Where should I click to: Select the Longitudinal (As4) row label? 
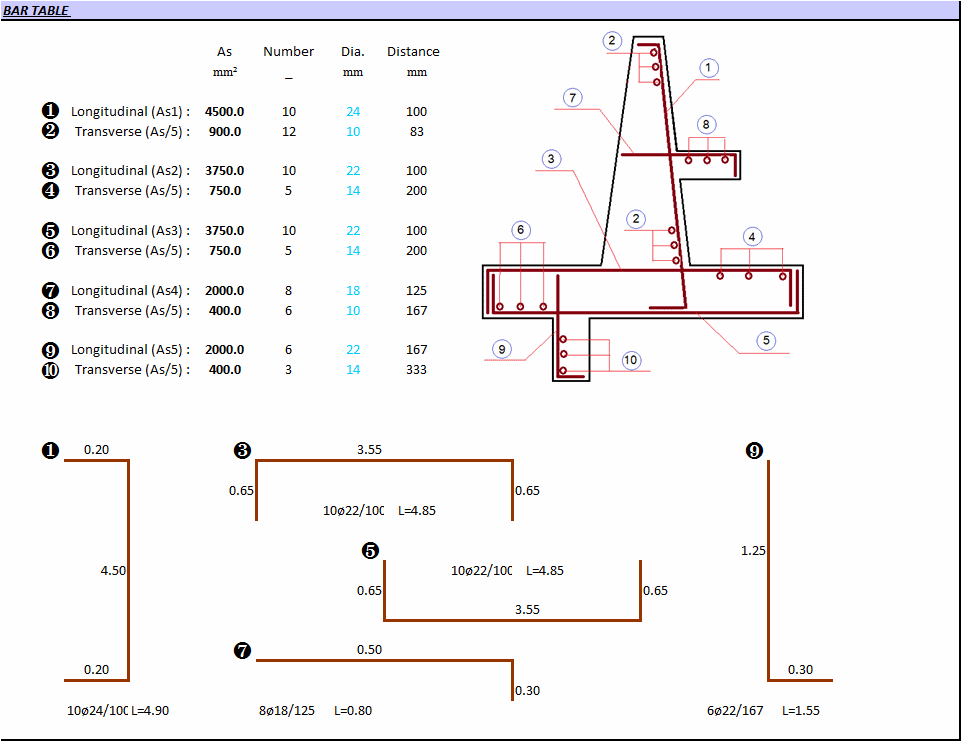pos(130,291)
